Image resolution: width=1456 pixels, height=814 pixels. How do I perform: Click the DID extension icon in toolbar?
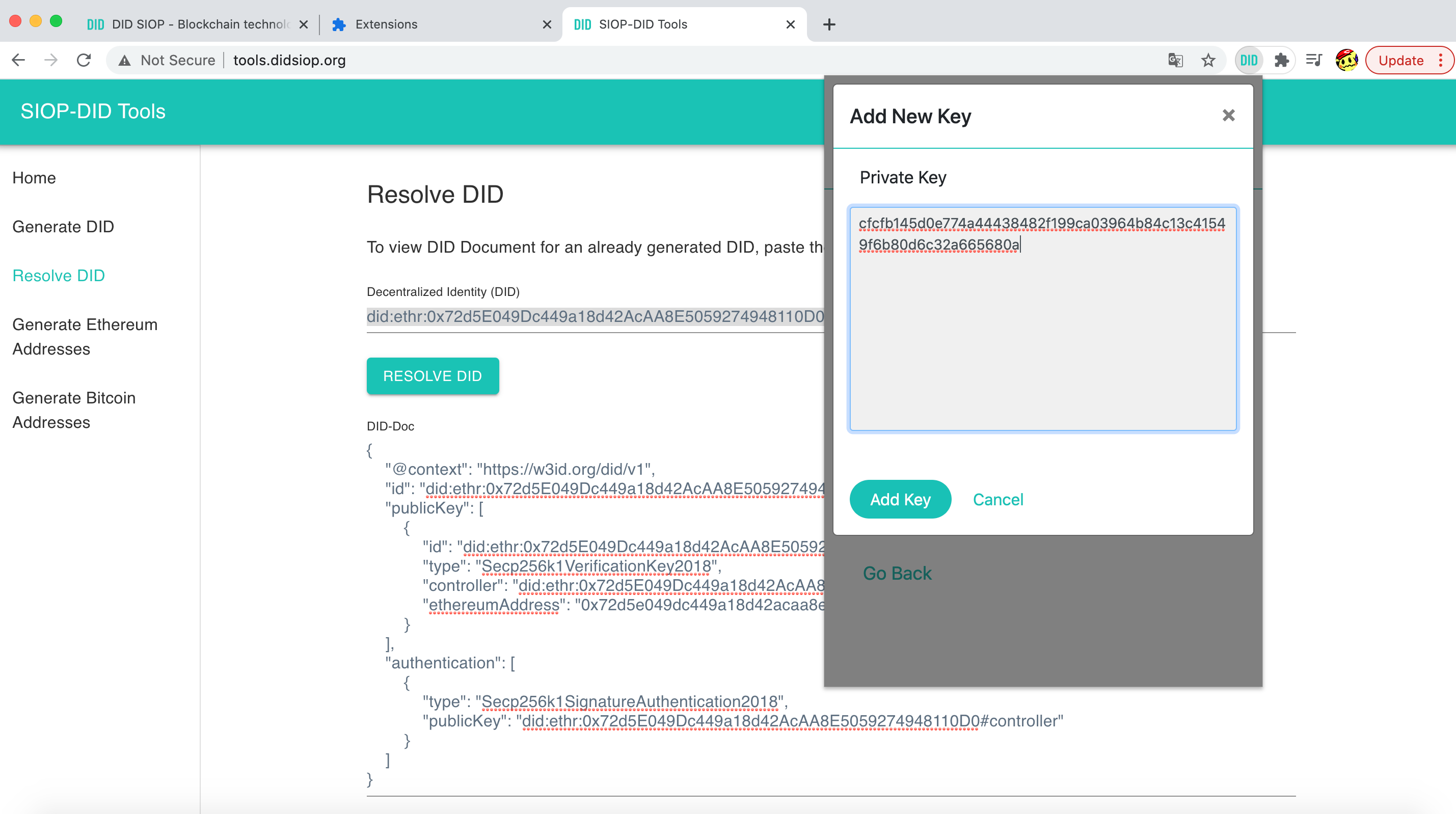tap(1248, 61)
